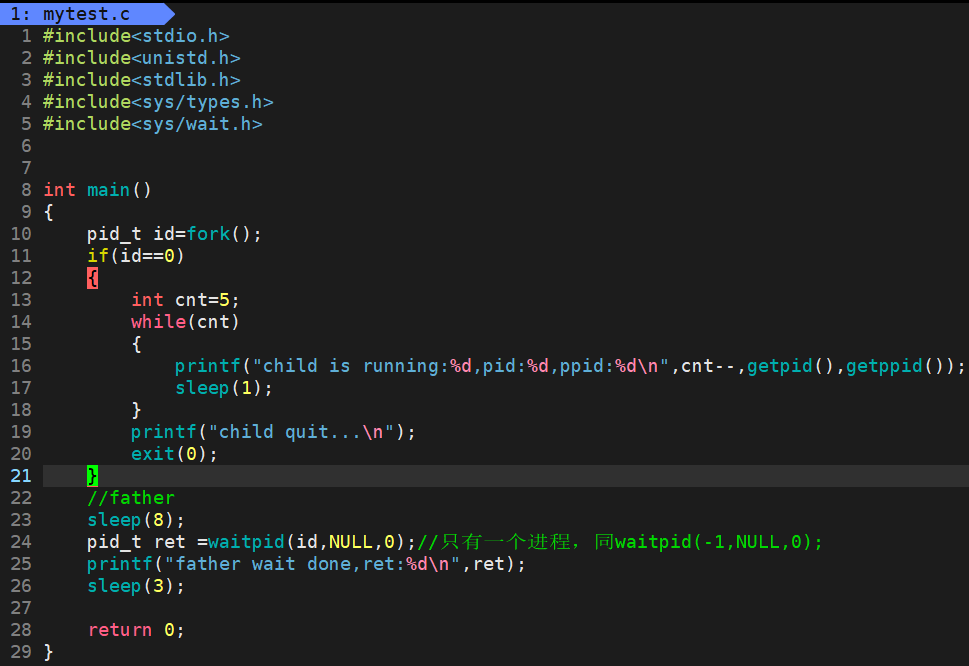Click the #include<unistd.h> line

tap(142, 58)
